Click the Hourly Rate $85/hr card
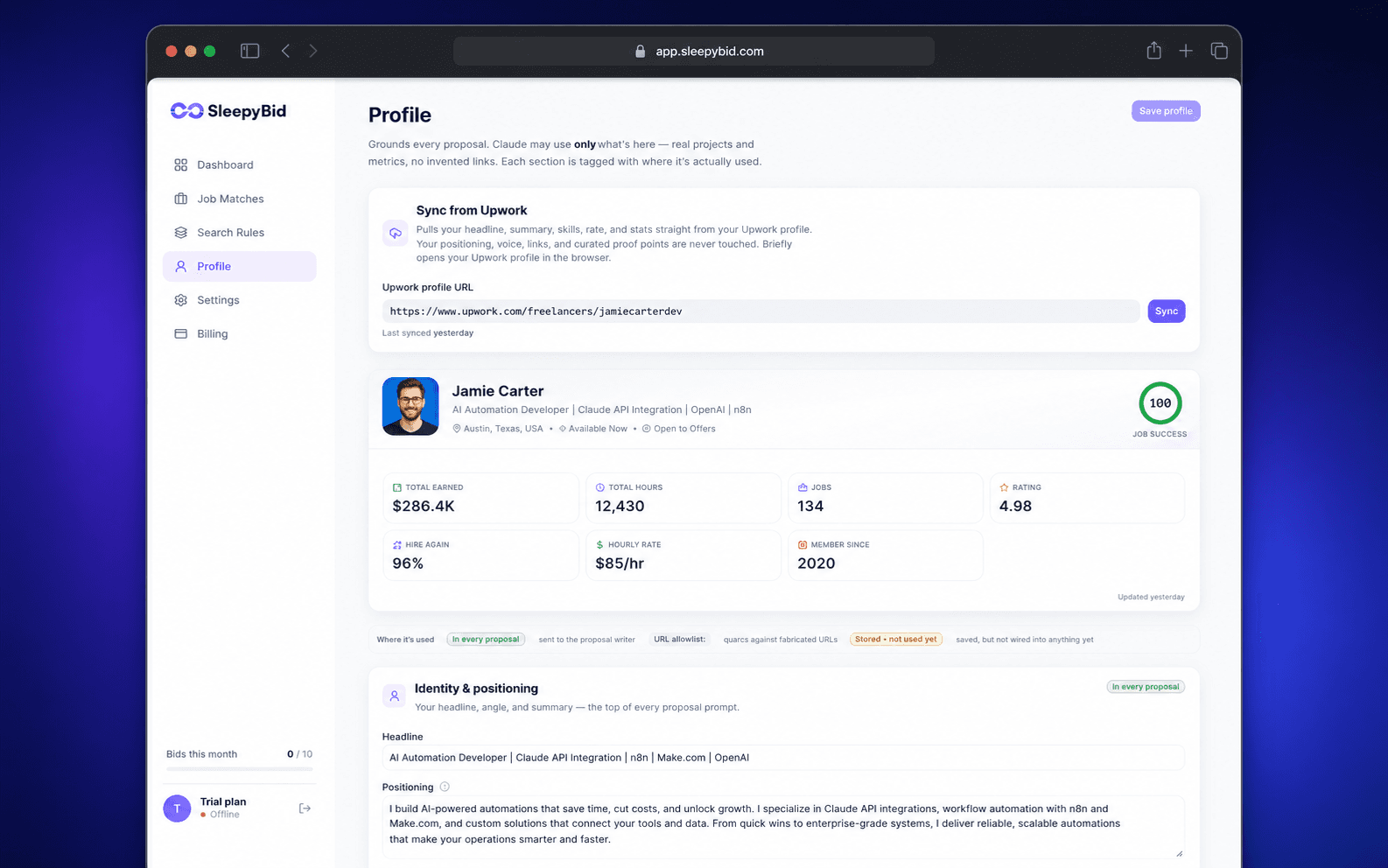 tap(683, 555)
